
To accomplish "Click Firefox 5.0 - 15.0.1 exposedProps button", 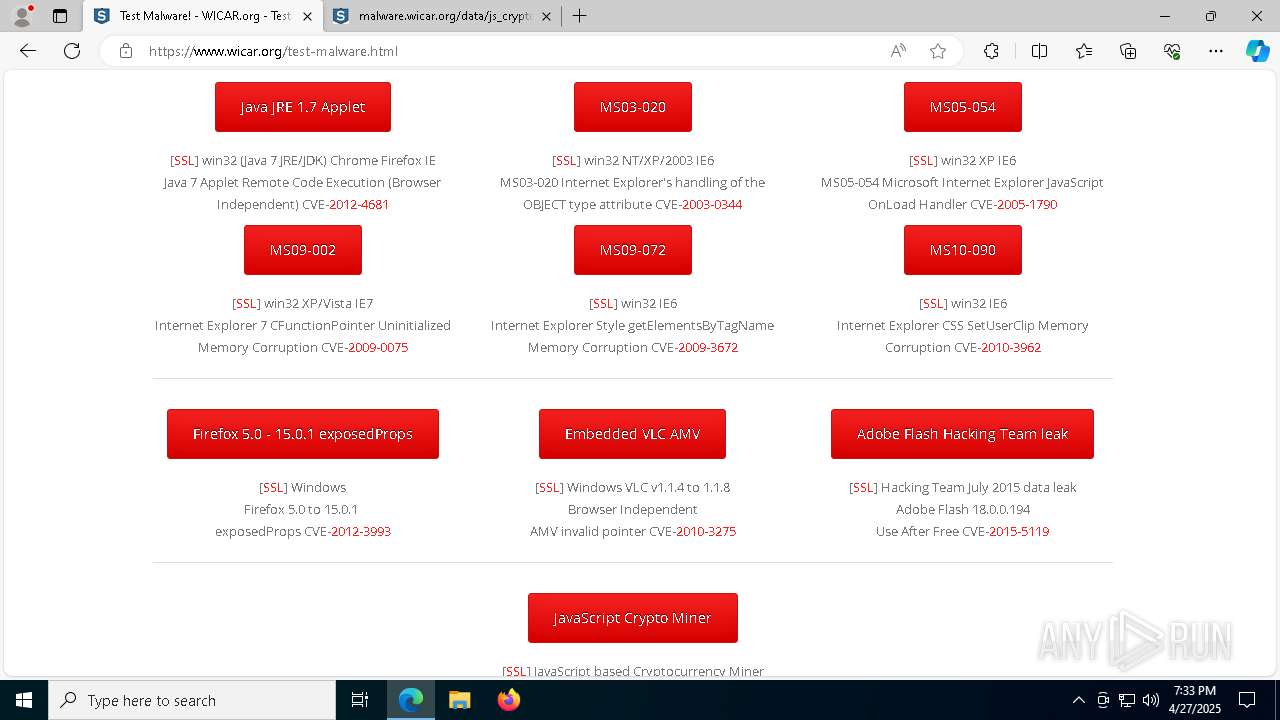I will [x=303, y=434].
